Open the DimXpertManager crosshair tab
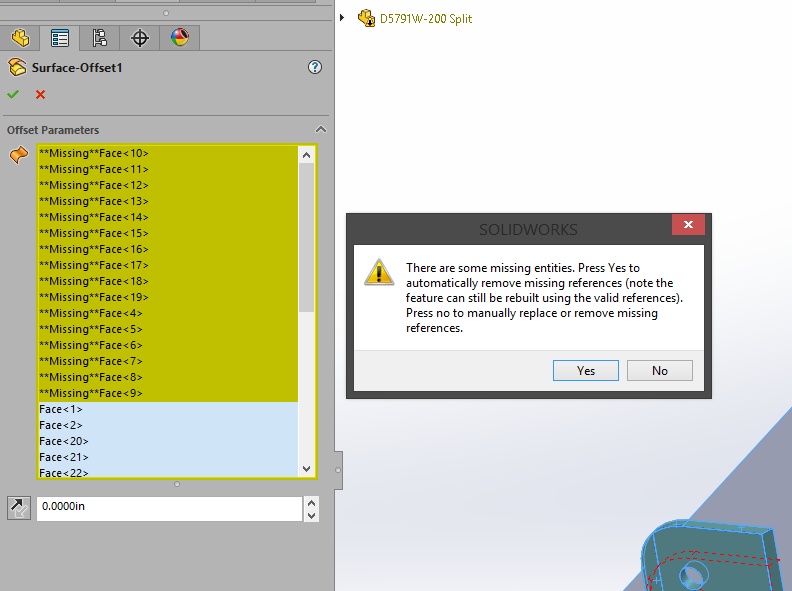 (x=139, y=38)
